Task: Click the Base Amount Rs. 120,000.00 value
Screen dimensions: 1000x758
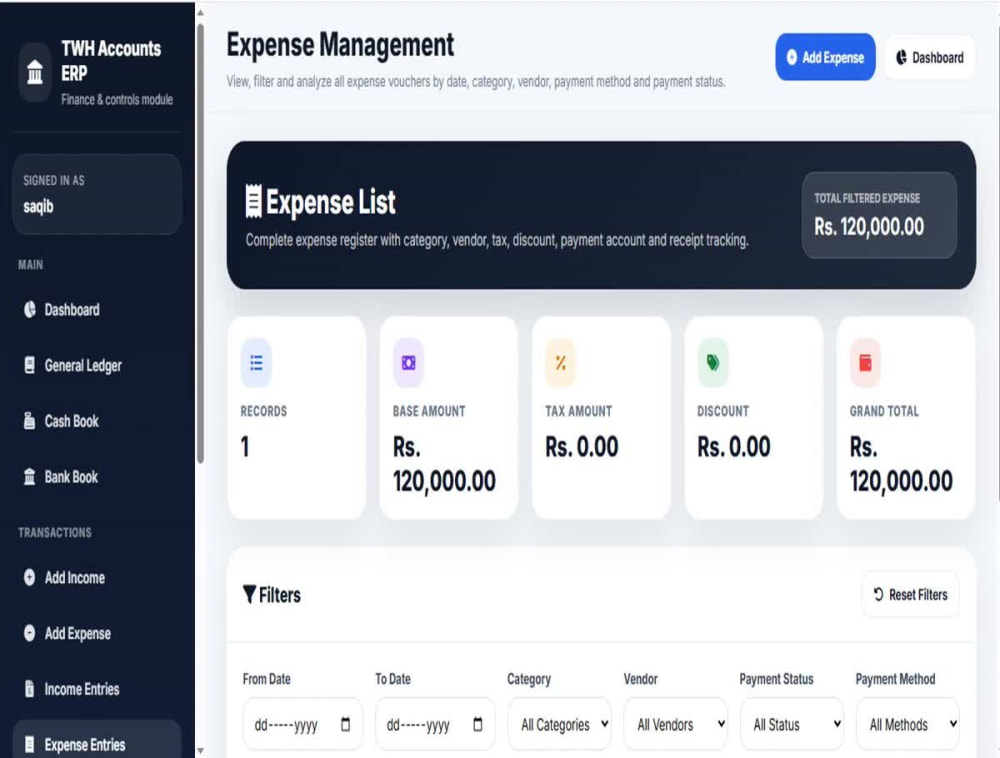Action: [x=444, y=463]
